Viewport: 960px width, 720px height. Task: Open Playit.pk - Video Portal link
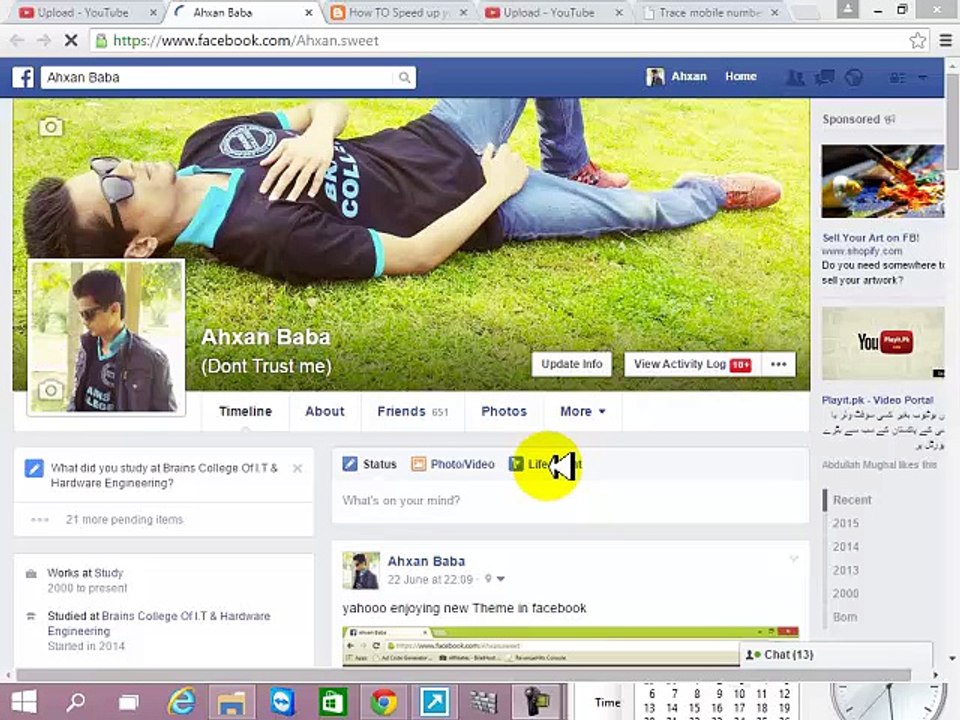877,400
